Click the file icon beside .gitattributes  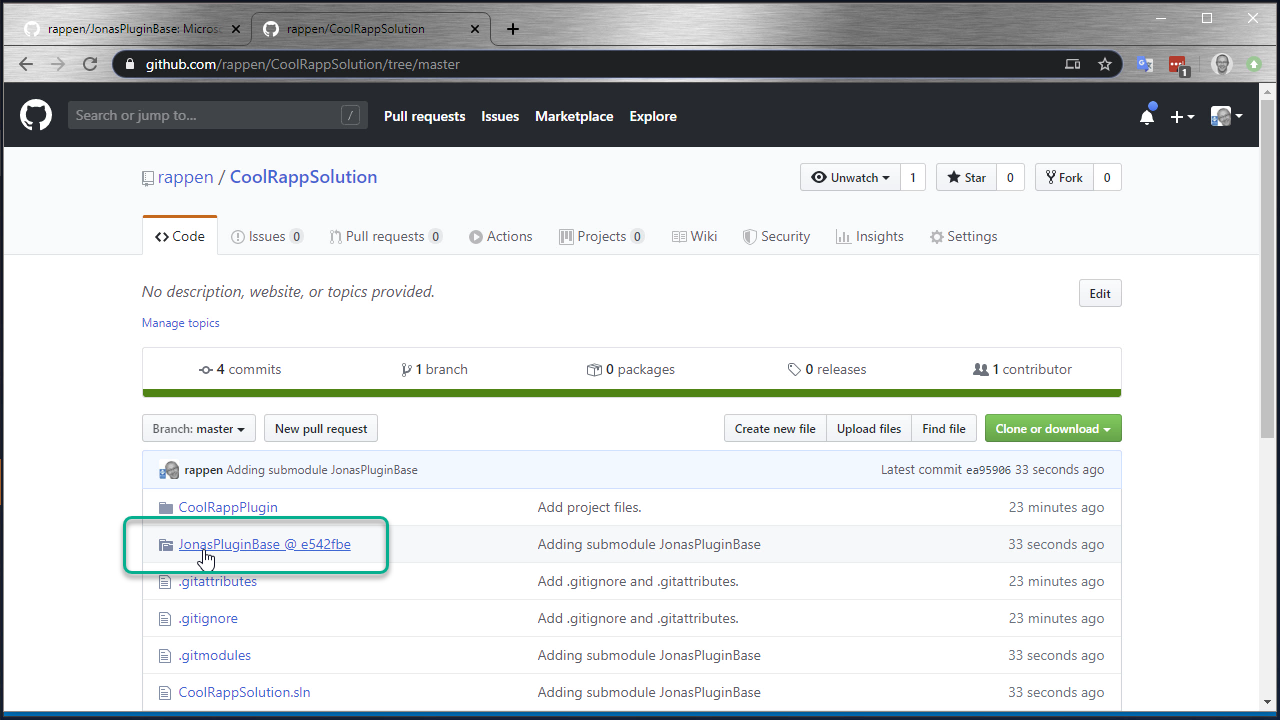coord(166,582)
